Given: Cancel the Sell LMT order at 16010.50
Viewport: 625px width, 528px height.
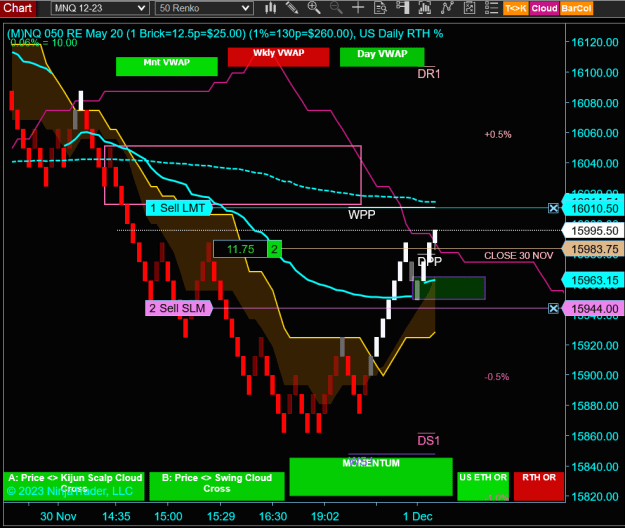Looking at the screenshot, I should pyautogui.click(x=553, y=208).
